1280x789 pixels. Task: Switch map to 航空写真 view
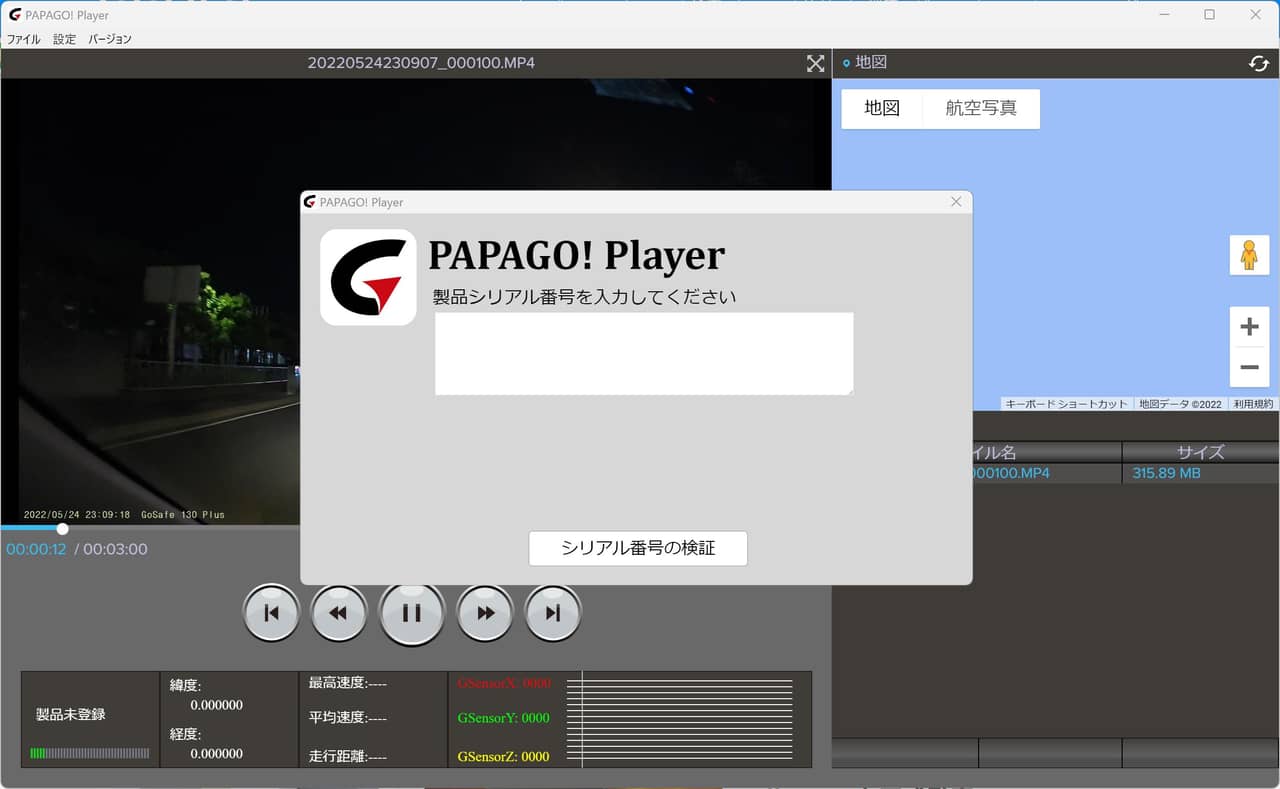[980, 109]
